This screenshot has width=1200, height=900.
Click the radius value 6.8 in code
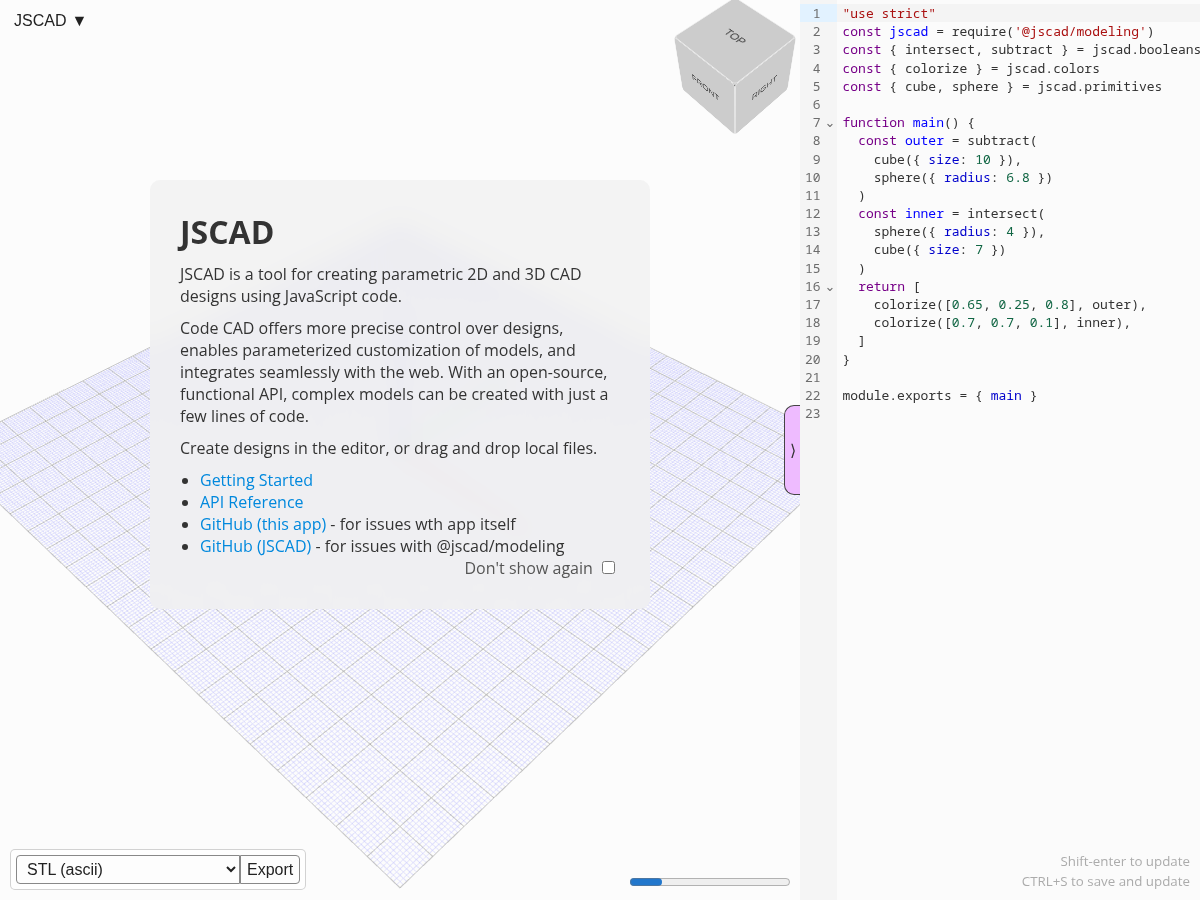coord(1018,177)
